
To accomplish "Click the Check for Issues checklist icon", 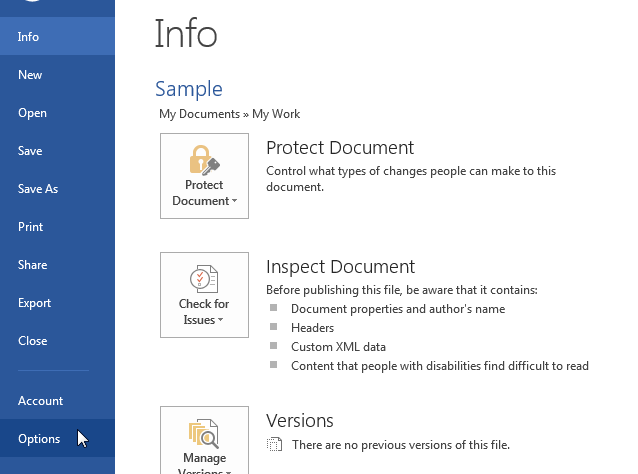I will pyautogui.click(x=204, y=278).
